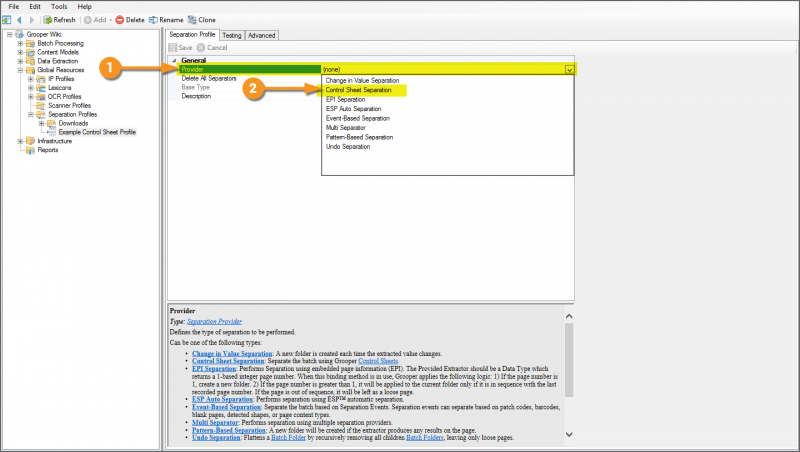Screen dimensions: 800x452
Task: Click the Refresh toolbar icon
Action: pos(48,20)
